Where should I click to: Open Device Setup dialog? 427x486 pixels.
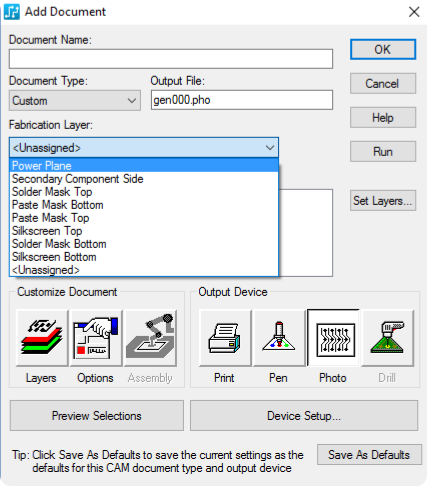[304, 416]
